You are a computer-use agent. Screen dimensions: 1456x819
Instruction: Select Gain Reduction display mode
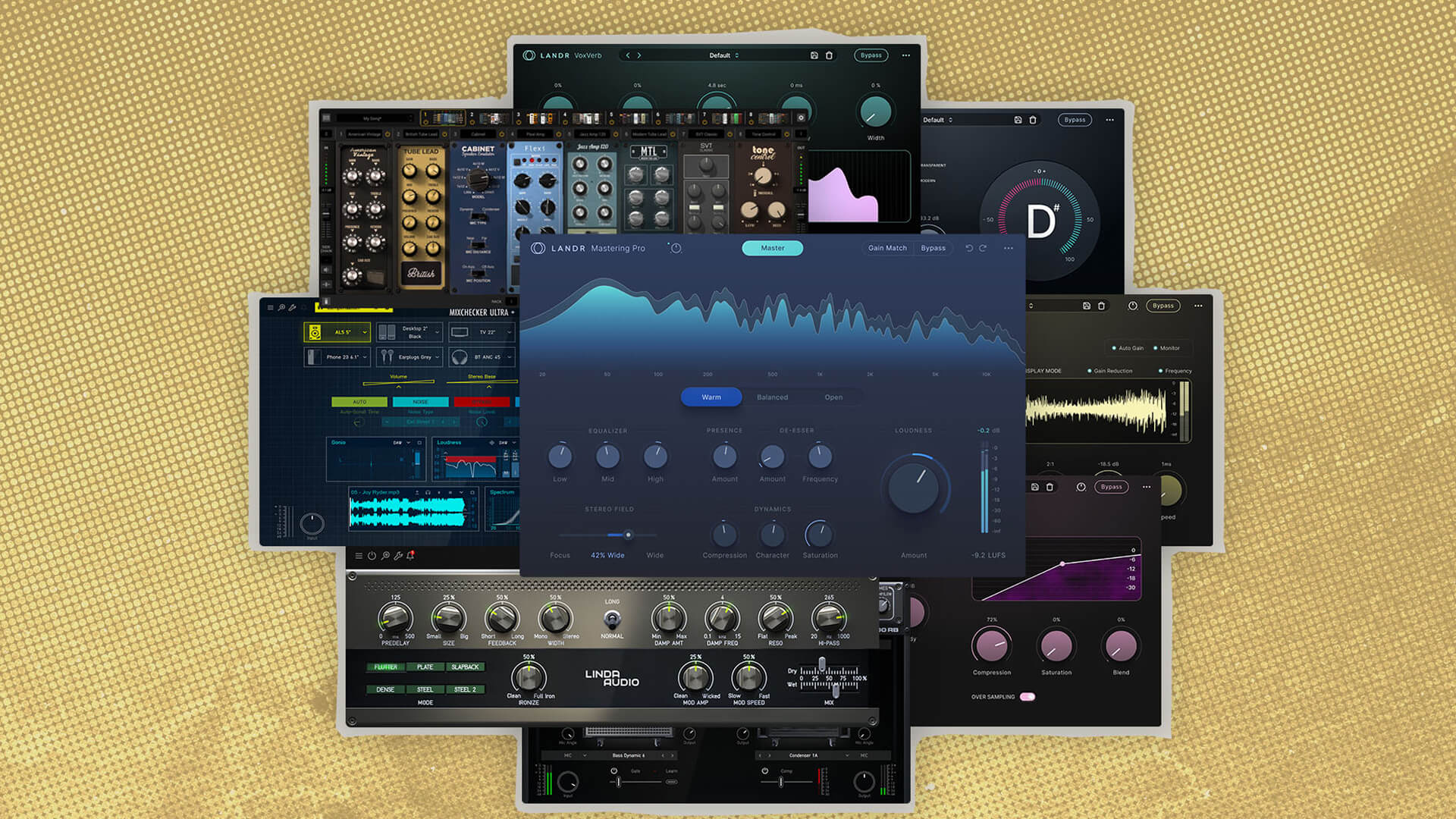pos(1110,371)
